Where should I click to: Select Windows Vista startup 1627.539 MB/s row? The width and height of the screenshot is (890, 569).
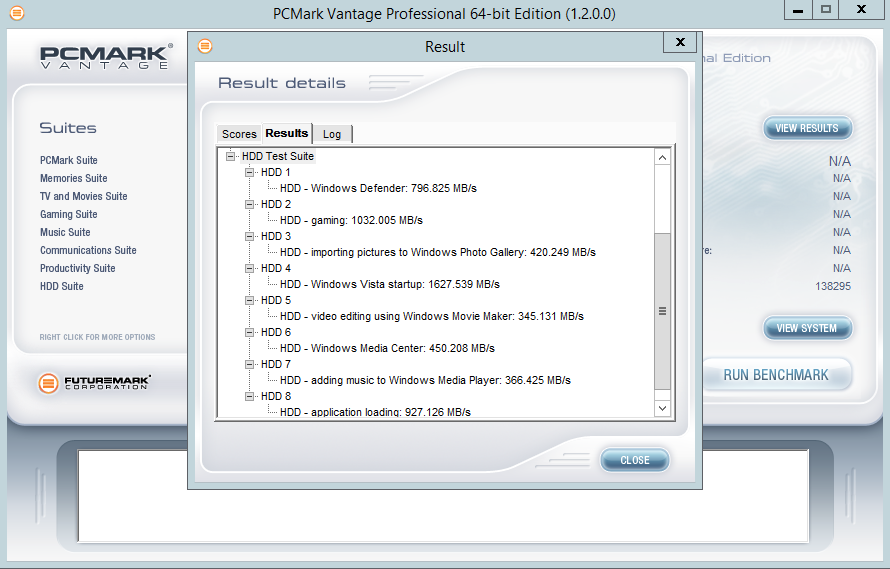point(389,284)
